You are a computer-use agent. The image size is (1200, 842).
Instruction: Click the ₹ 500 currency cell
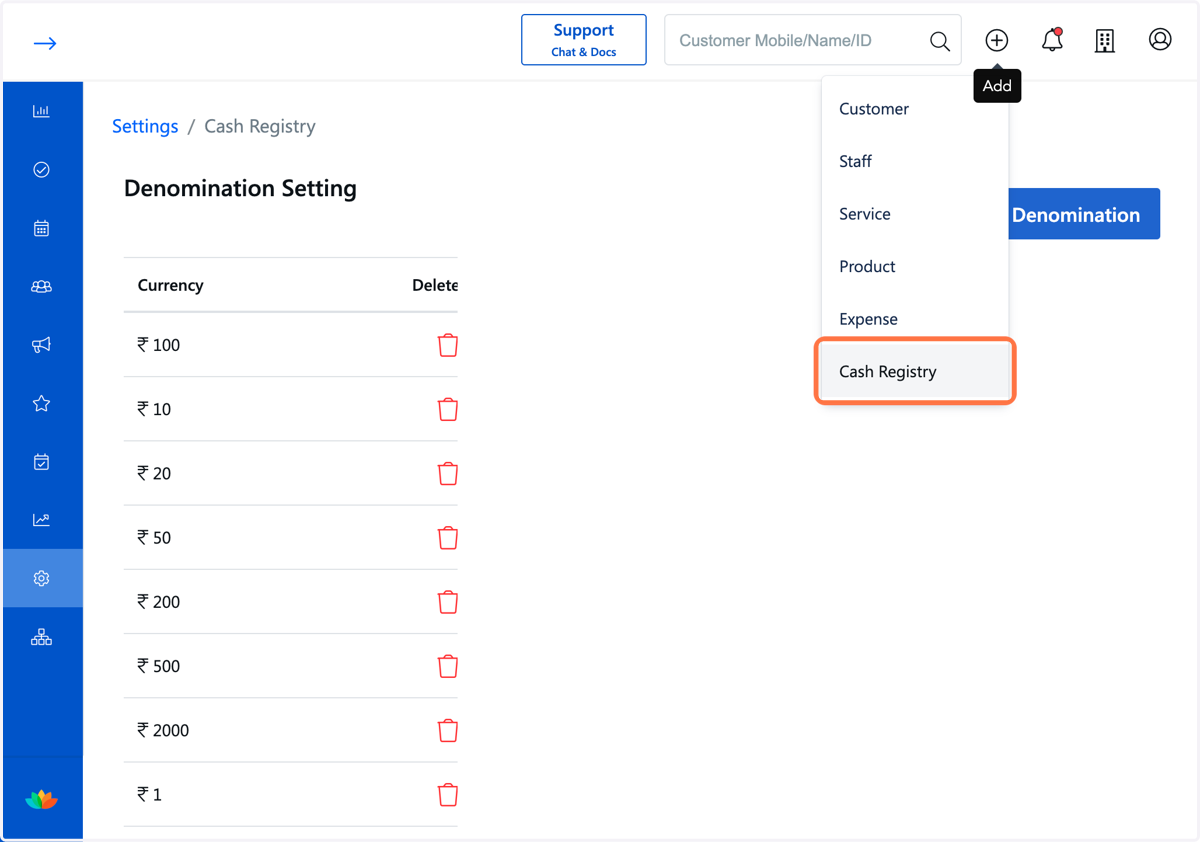pos(159,666)
